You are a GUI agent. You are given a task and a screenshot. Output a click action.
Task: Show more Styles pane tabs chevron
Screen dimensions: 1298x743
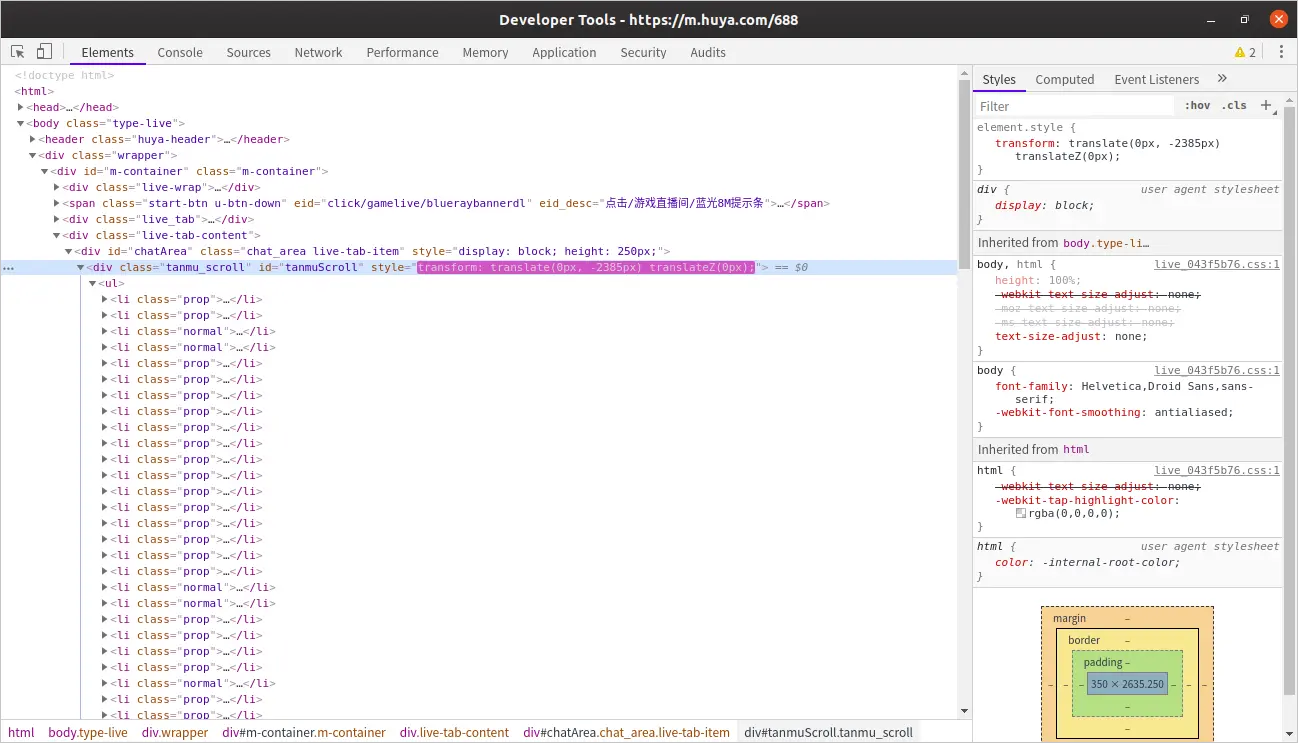tap(1222, 79)
